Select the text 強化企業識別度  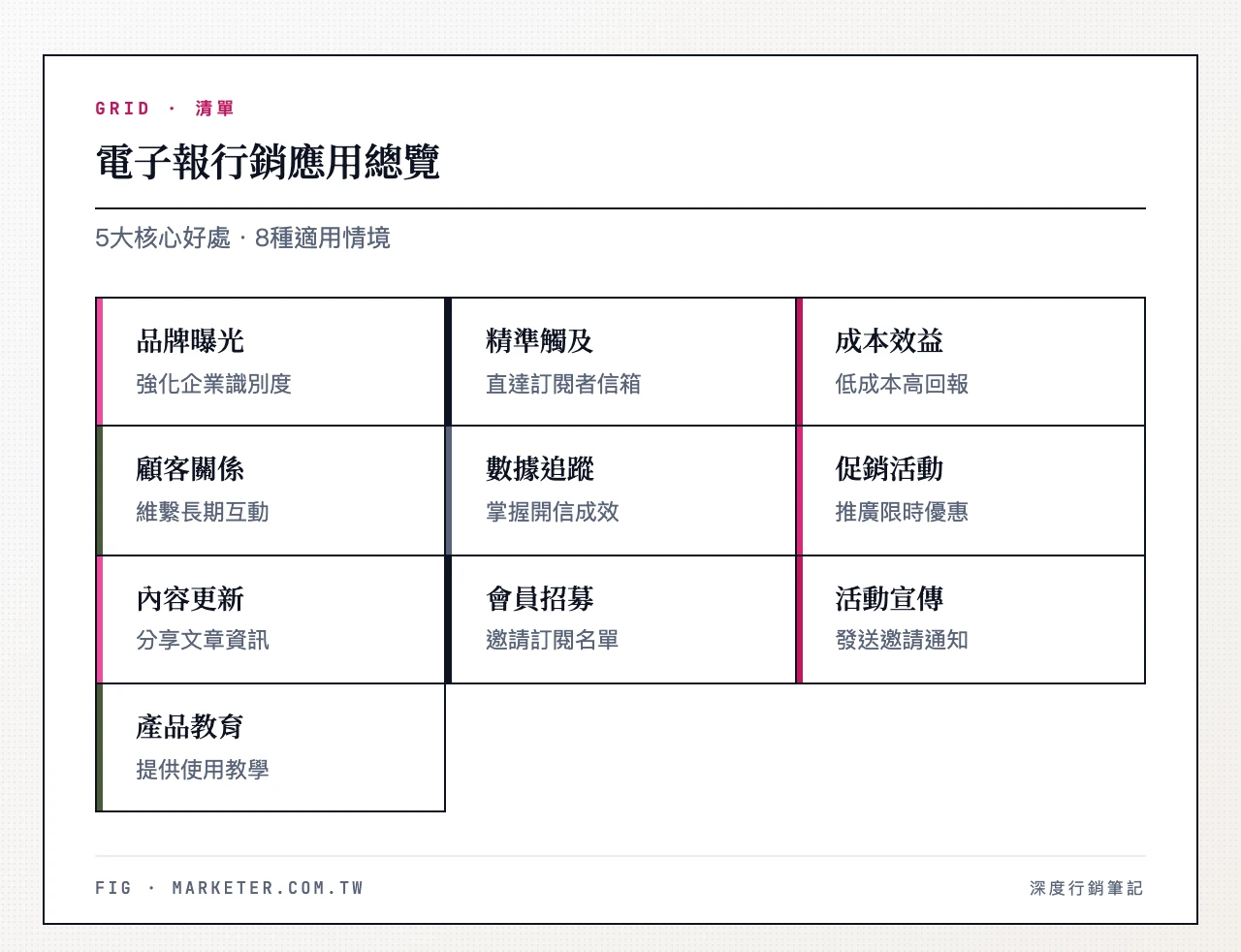[213, 384]
